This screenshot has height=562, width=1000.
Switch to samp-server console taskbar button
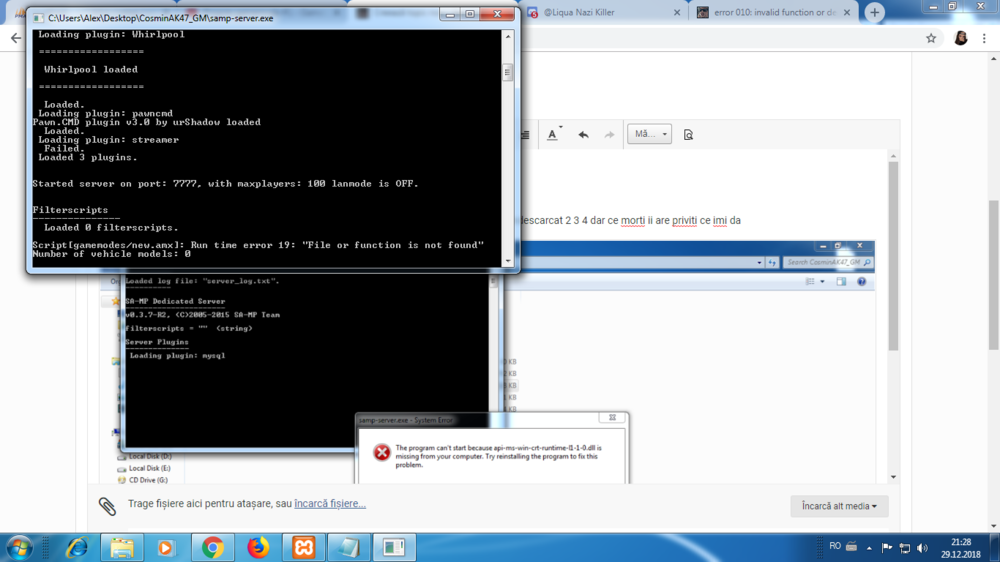[x=394, y=547]
